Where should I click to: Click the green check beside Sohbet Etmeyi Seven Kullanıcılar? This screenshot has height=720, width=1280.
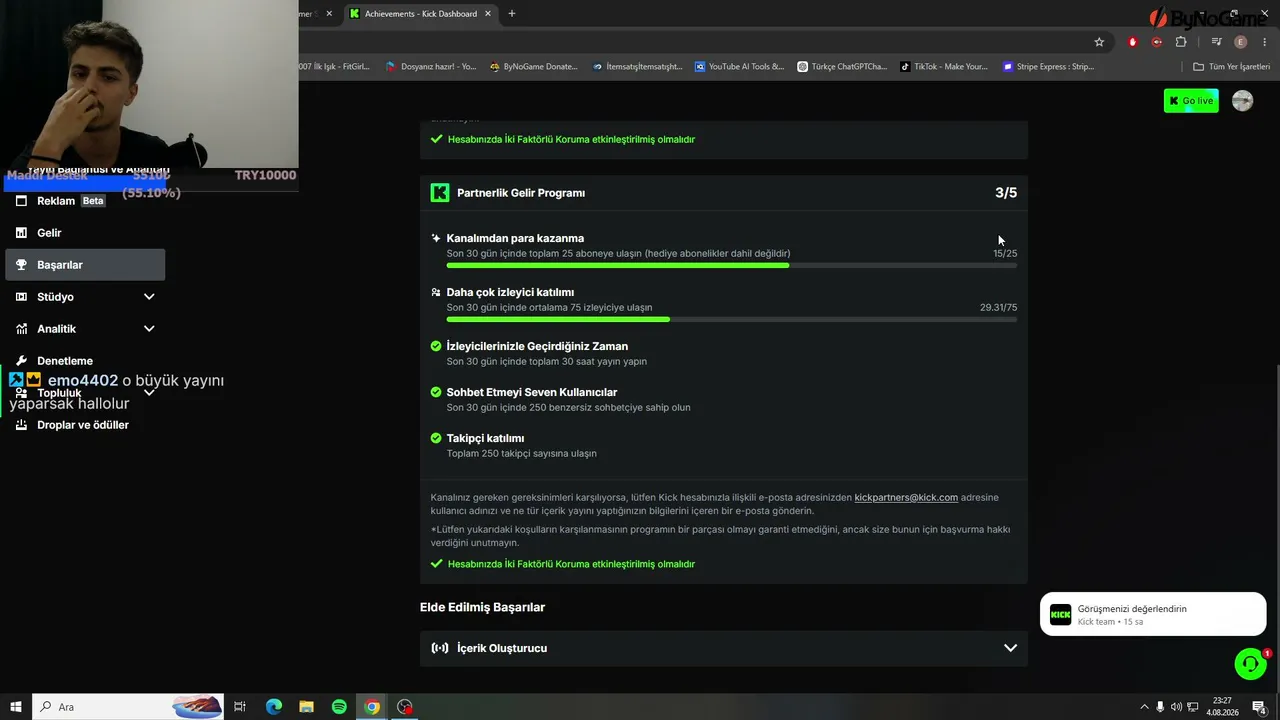[x=436, y=392]
